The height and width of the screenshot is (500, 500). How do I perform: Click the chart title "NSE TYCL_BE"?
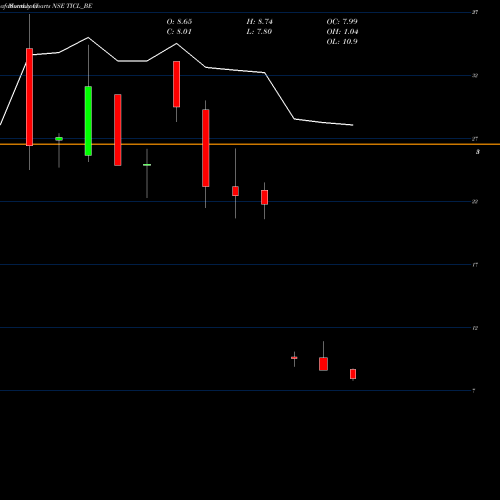click(x=72, y=6)
